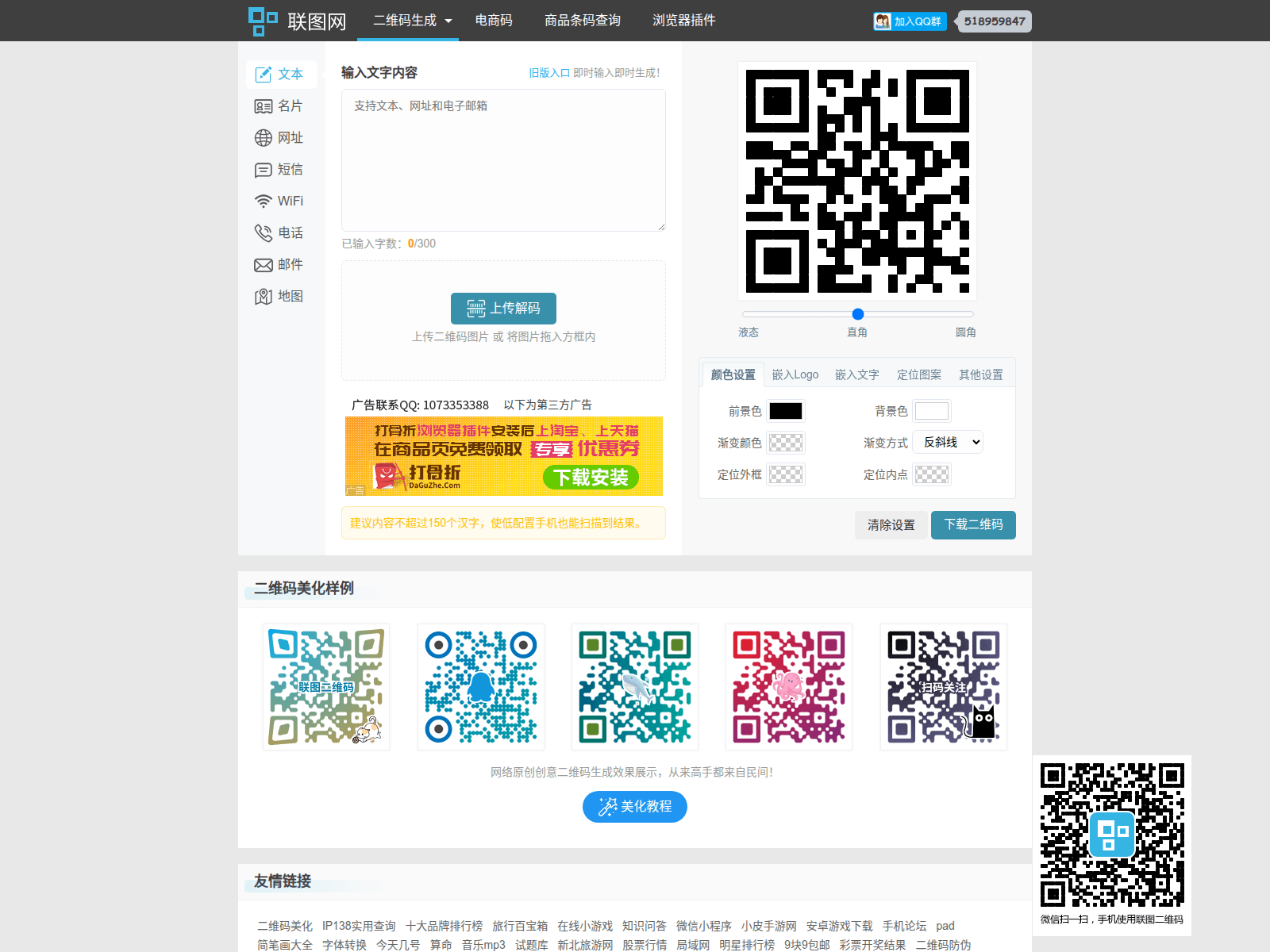Open the 背景色 background color swatch
This screenshot has width=1270, height=952.
pos(931,411)
